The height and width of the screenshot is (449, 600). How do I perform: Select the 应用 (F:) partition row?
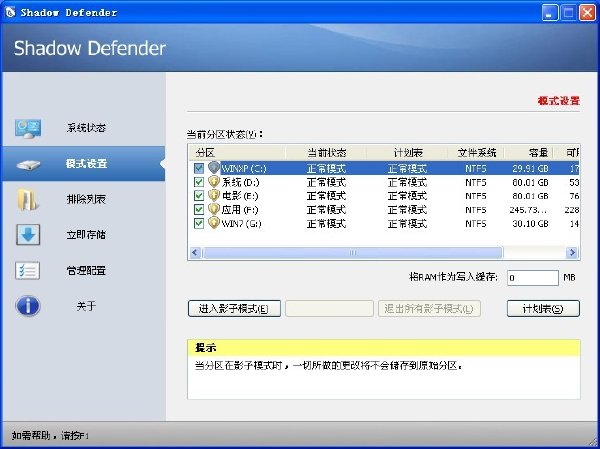(384, 209)
